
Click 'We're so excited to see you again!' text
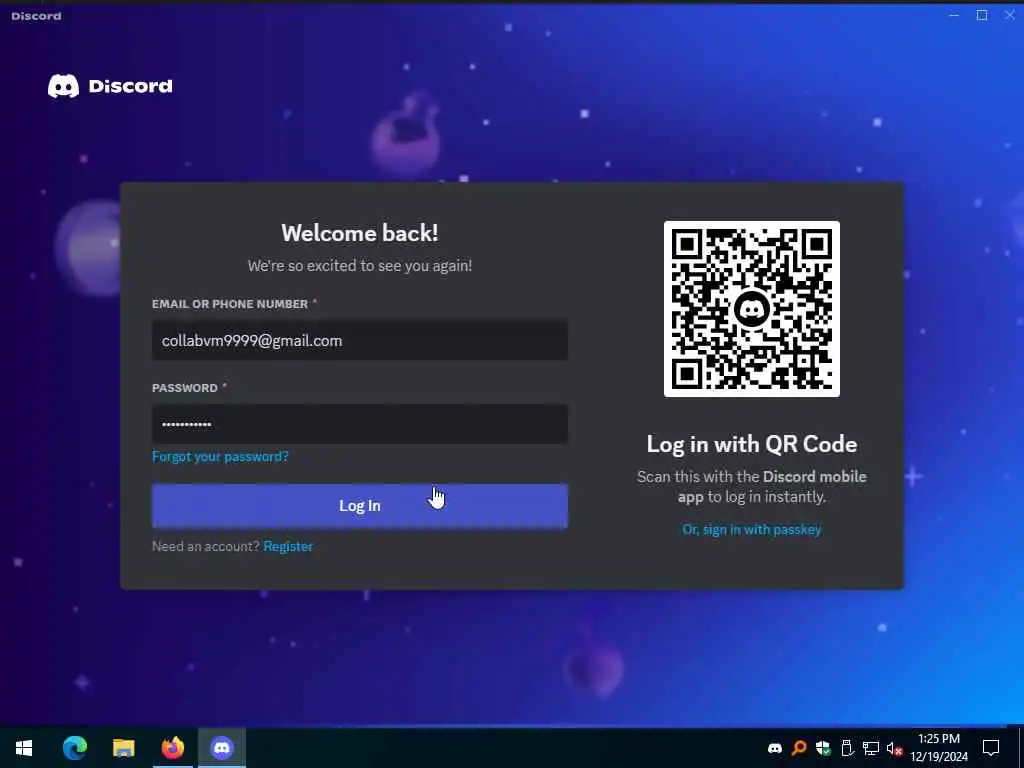[360, 266]
